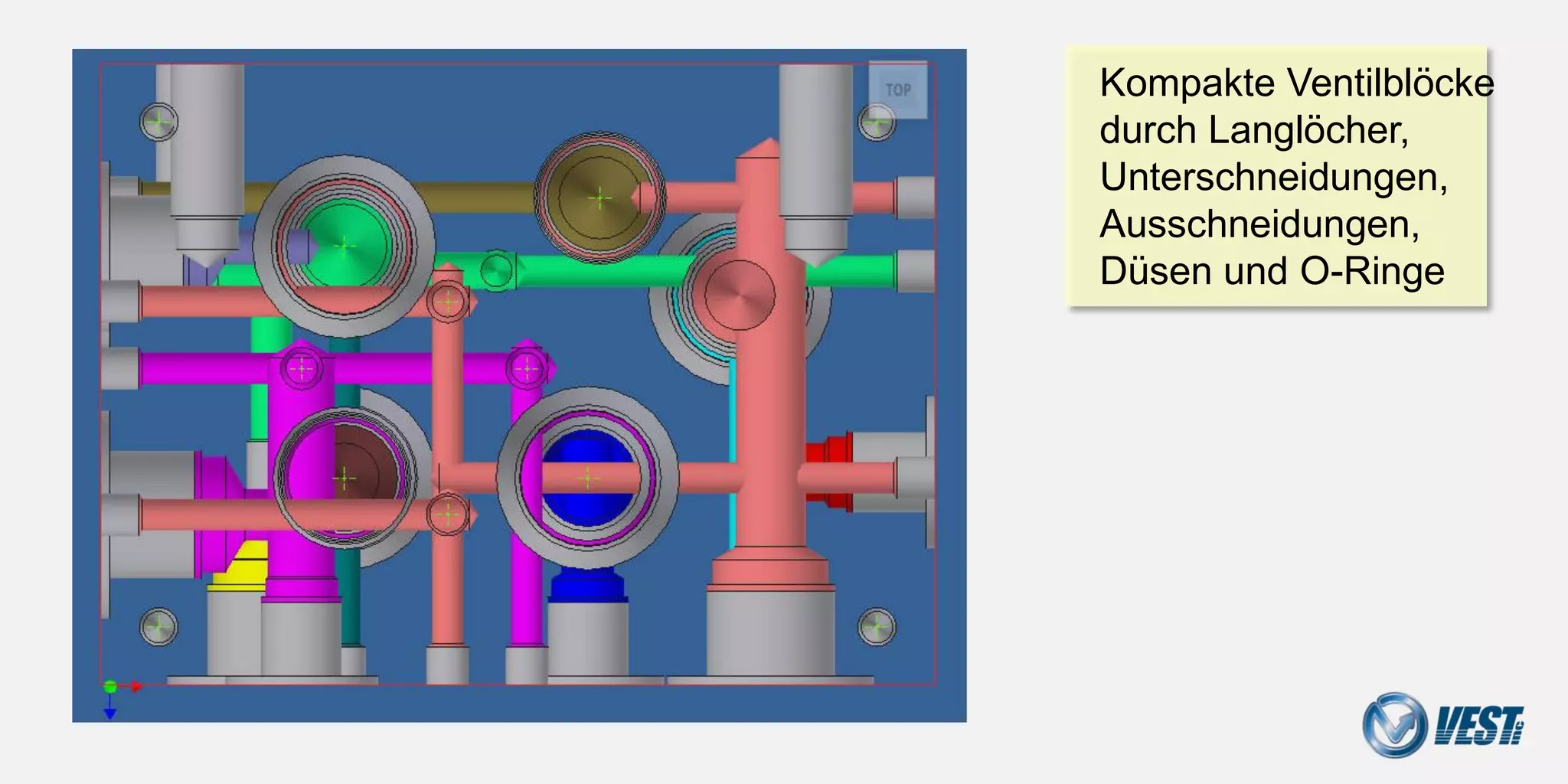Click the text 'Kompakte Ventilblöcke'

1296,83
